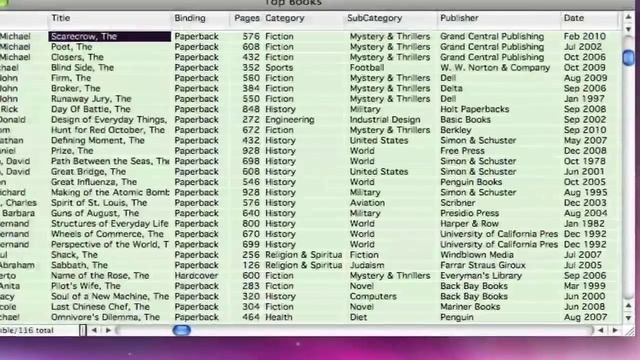Click 'W. W. Norton & Company' publisher cell

point(495,68)
